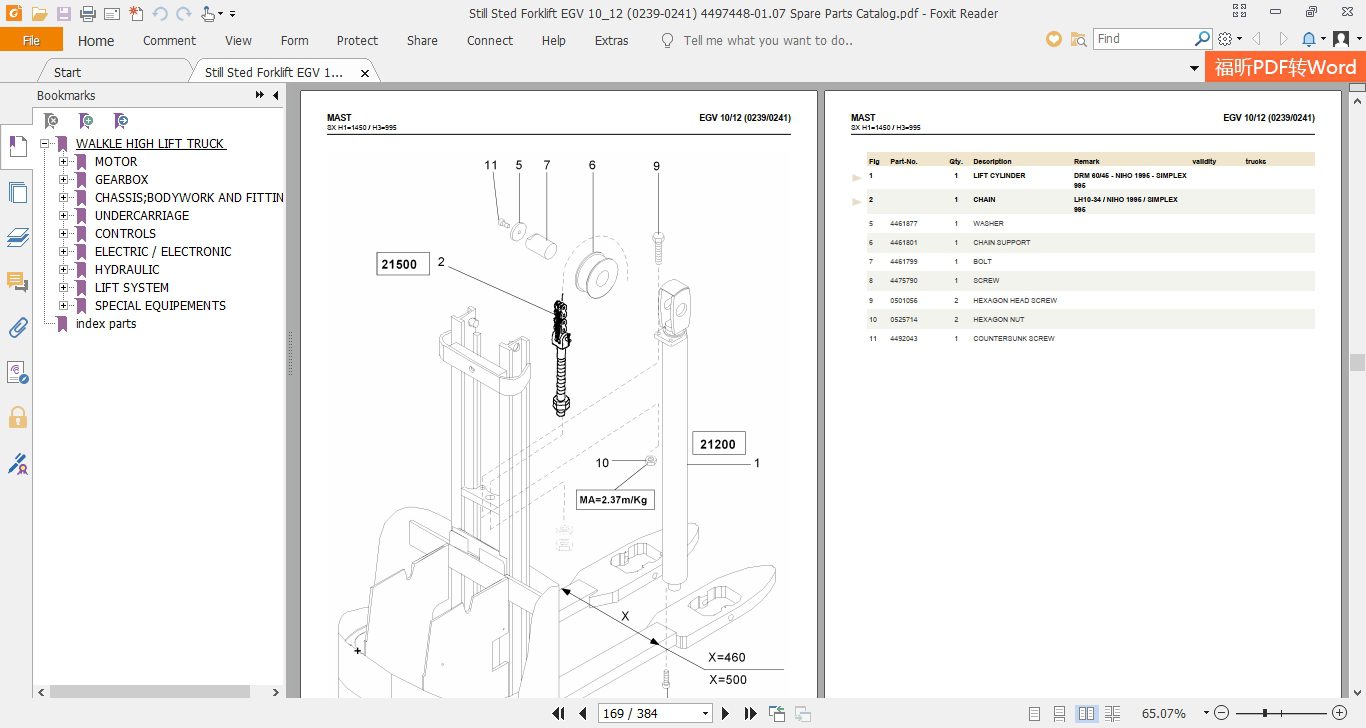Click the orange heart favorites icon
Image resolution: width=1366 pixels, height=728 pixels.
pos(1054,39)
